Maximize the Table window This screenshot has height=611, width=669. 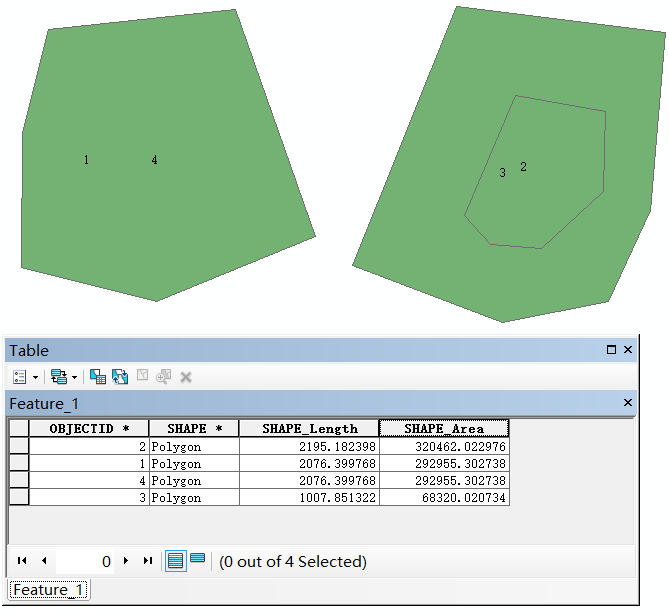[x=611, y=349]
